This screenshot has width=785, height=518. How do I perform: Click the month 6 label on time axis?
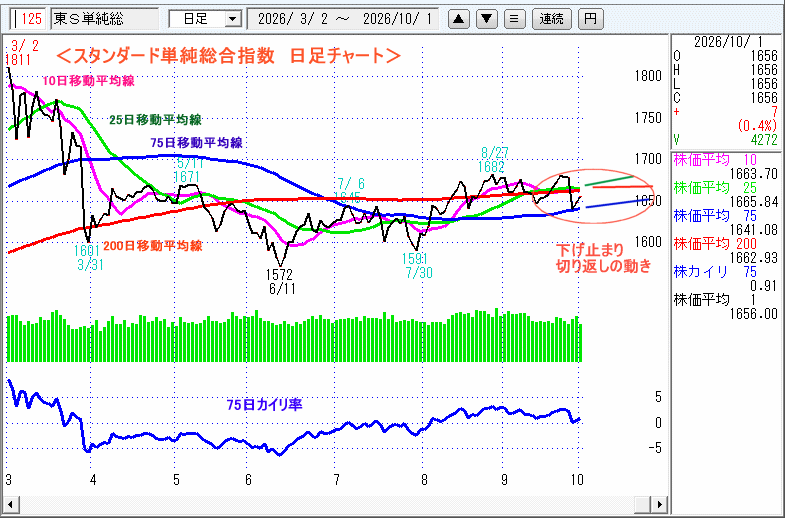[248, 480]
